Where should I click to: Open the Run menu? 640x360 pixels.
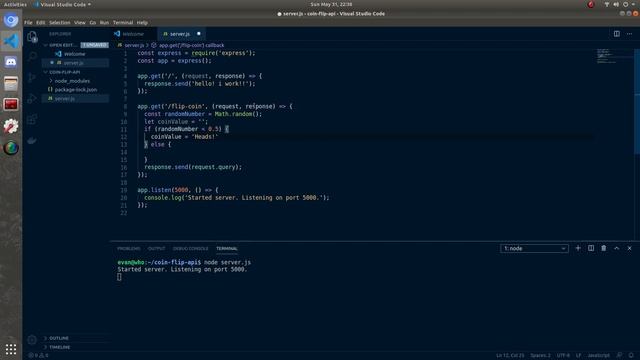click(x=104, y=22)
